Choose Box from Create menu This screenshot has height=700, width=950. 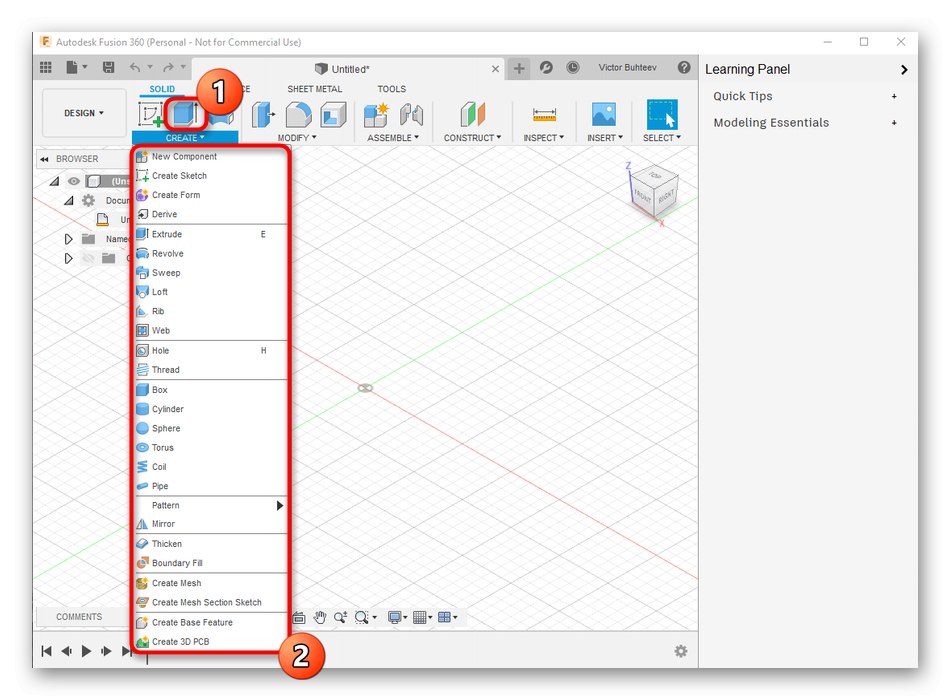coord(210,390)
